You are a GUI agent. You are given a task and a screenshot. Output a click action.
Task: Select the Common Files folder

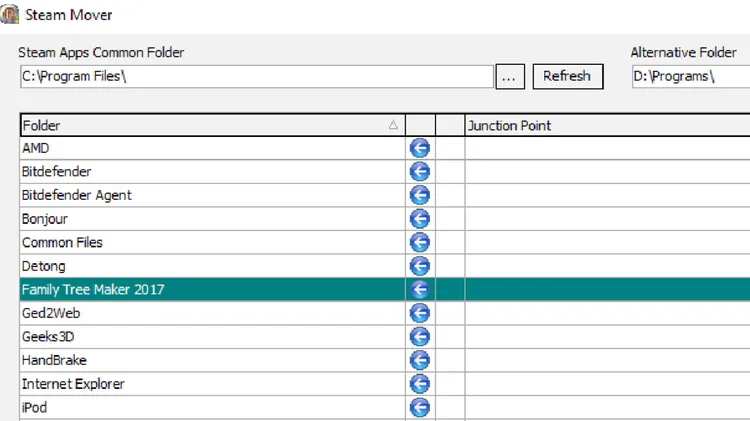(x=212, y=243)
